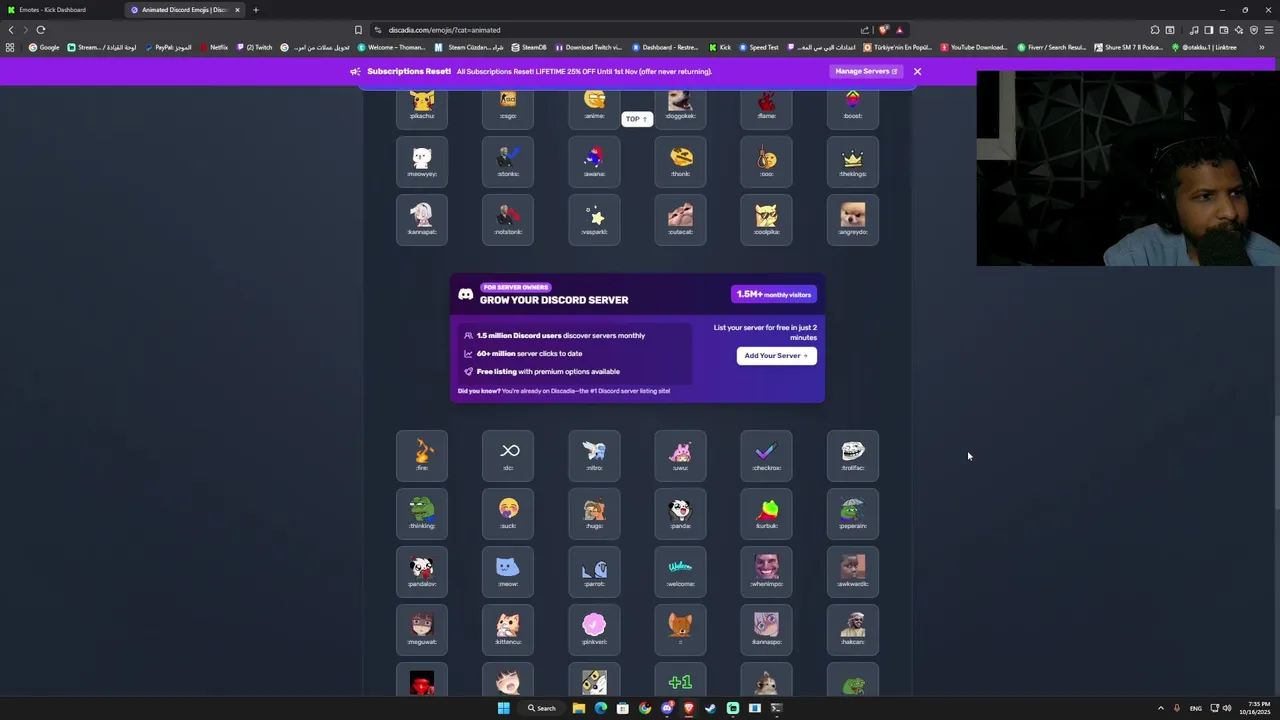1280x720 pixels.
Task: Open the SteamDB bookmark
Action: 529,47
